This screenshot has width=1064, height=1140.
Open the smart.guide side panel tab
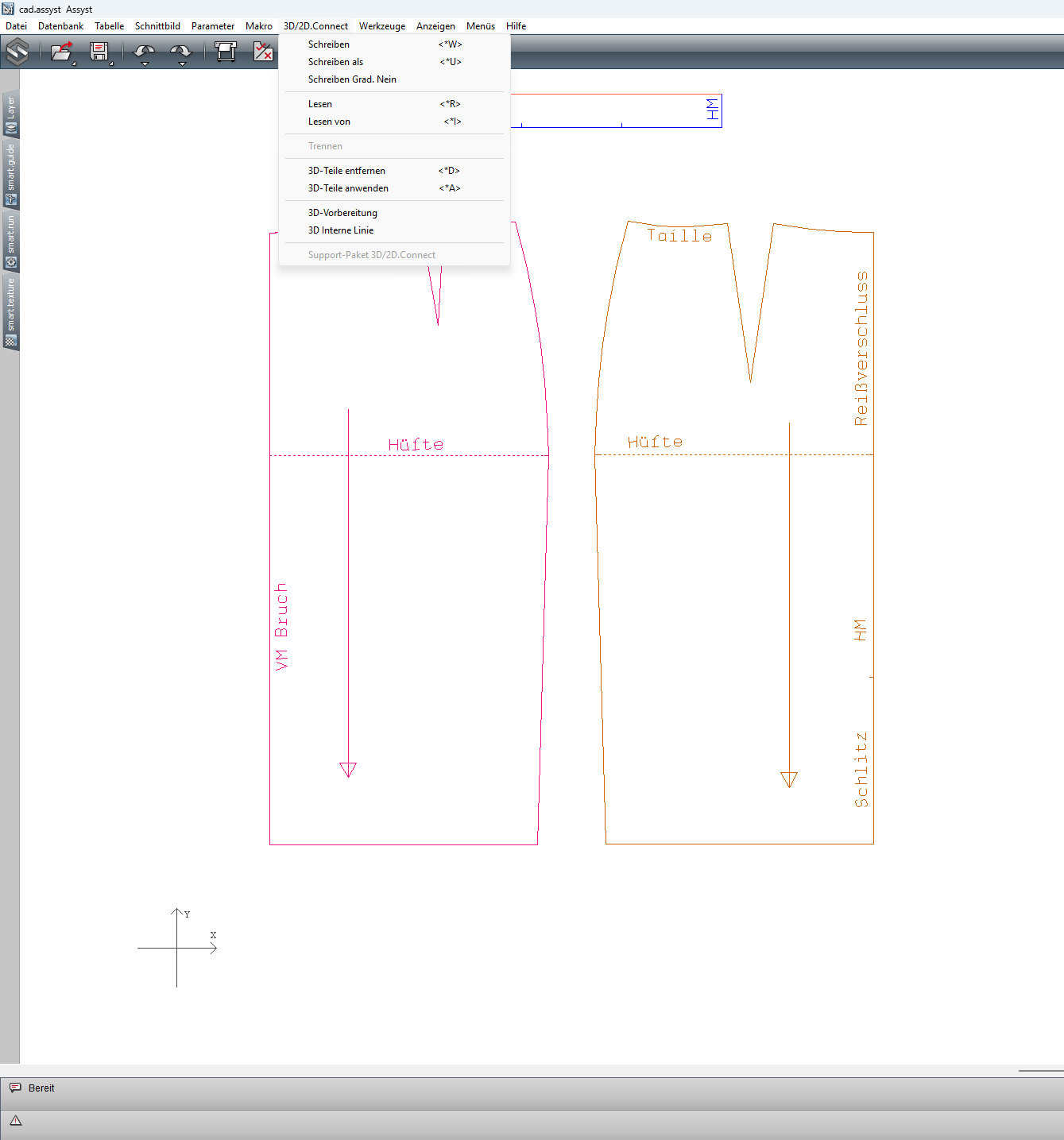11,174
